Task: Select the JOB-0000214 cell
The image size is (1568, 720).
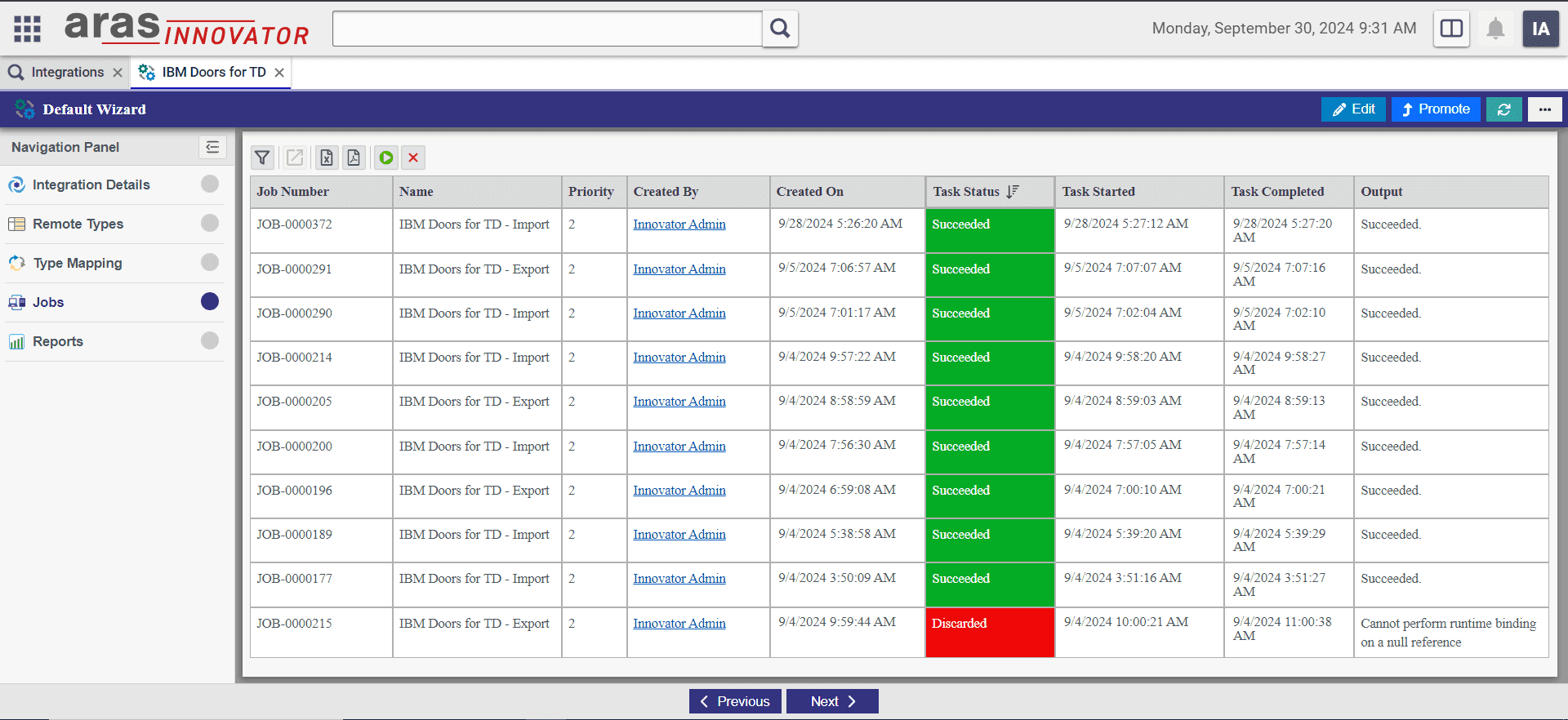Action: pos(321,363)
